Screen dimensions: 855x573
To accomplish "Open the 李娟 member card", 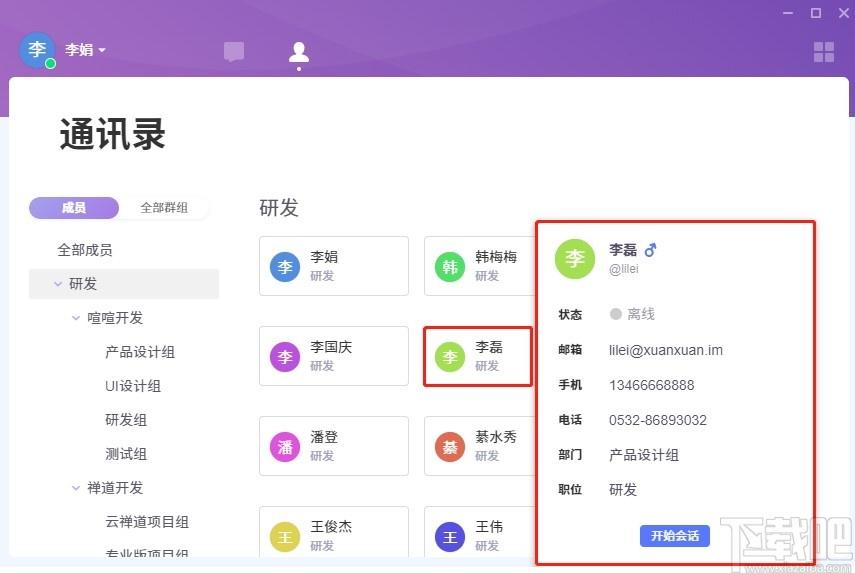I will pyautogui.click(x=334, y=266).
